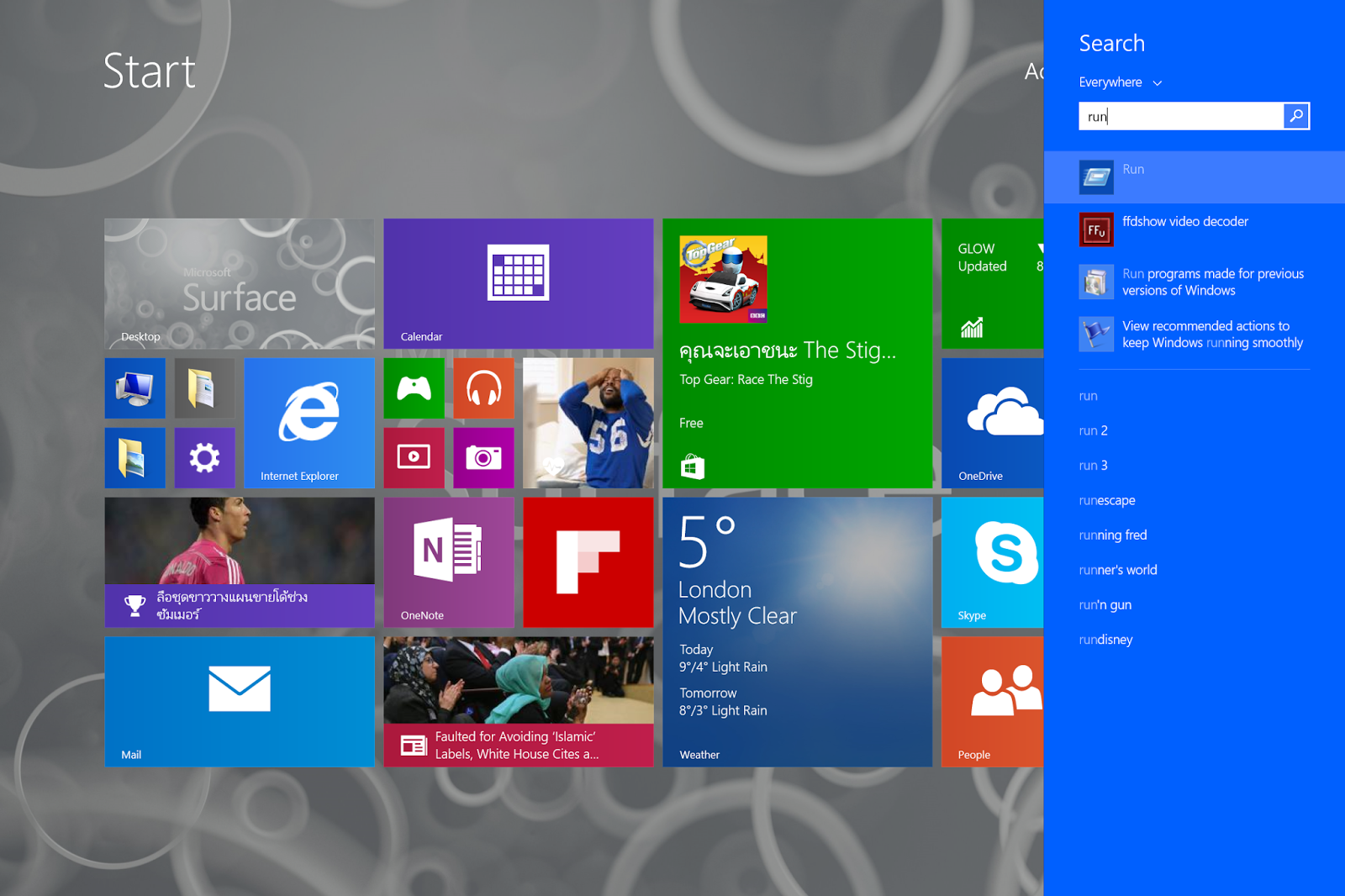Open ffdshow video decoder result
This screenshot has width=1345, height=896.
coord(1195,229)
